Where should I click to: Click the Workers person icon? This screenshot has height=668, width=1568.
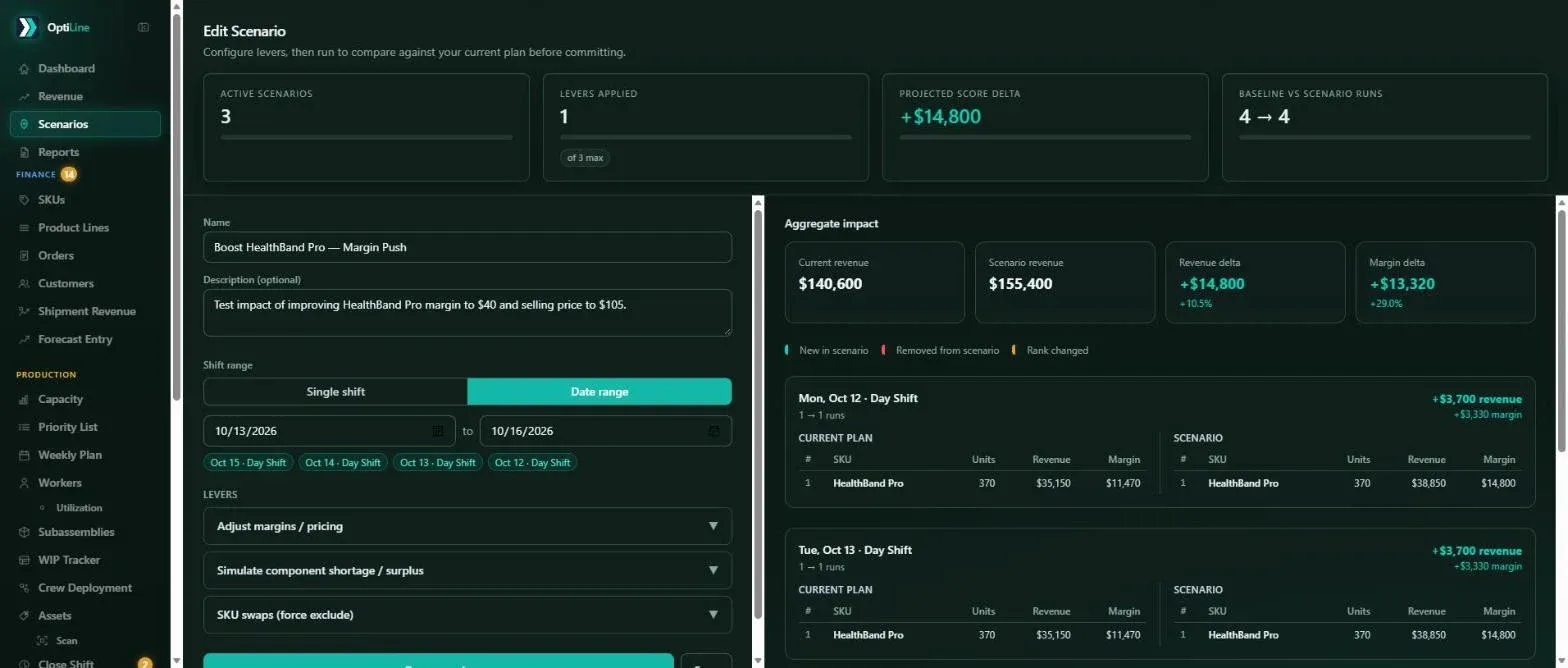point(24,484)
